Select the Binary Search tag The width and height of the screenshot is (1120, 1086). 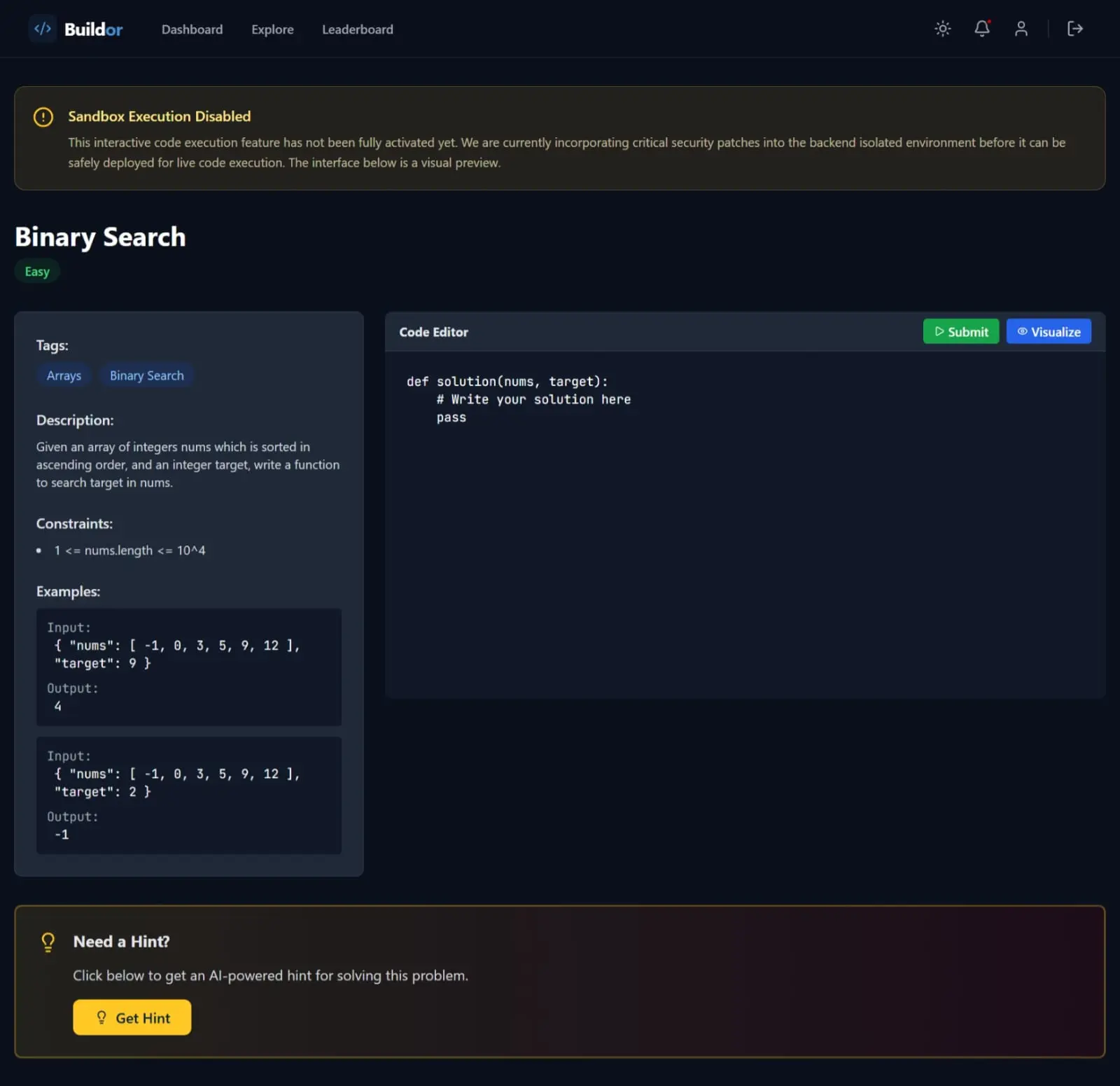(x=146, y=375)
